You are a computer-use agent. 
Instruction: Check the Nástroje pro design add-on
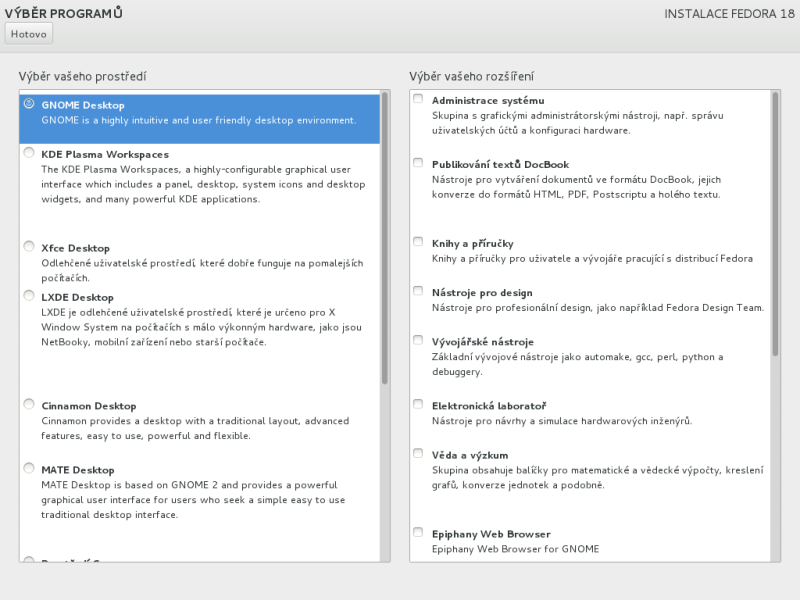(417, 290)
